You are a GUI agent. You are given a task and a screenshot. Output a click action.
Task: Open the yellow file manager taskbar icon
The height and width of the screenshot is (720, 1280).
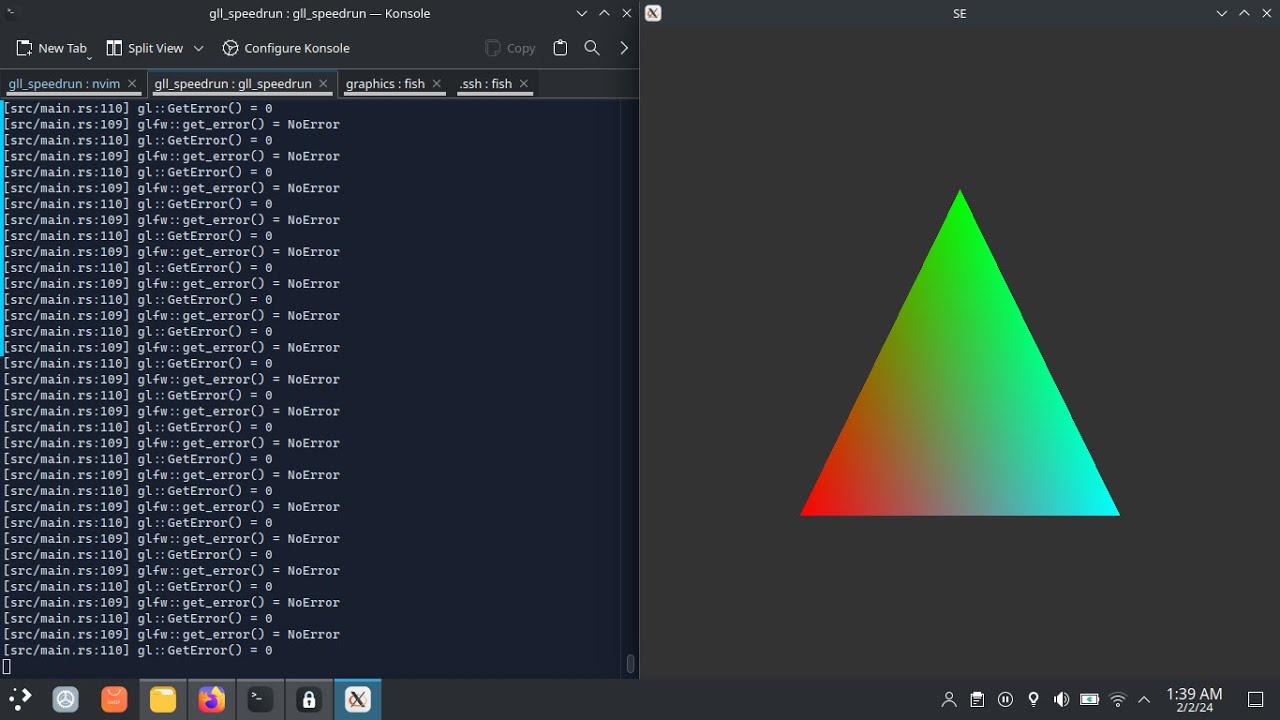[163, 700]
